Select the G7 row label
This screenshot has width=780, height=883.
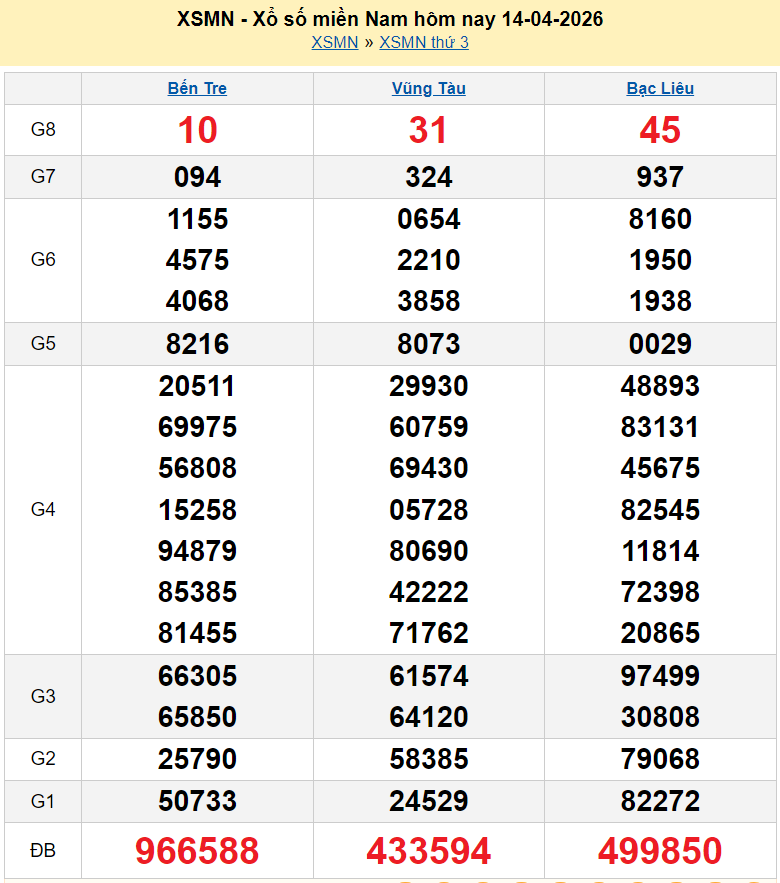tap(43, 177)
